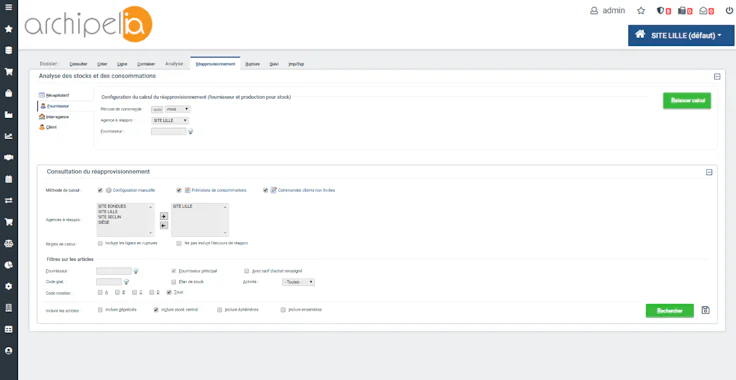Open the Suivi tab

(274, 64)
